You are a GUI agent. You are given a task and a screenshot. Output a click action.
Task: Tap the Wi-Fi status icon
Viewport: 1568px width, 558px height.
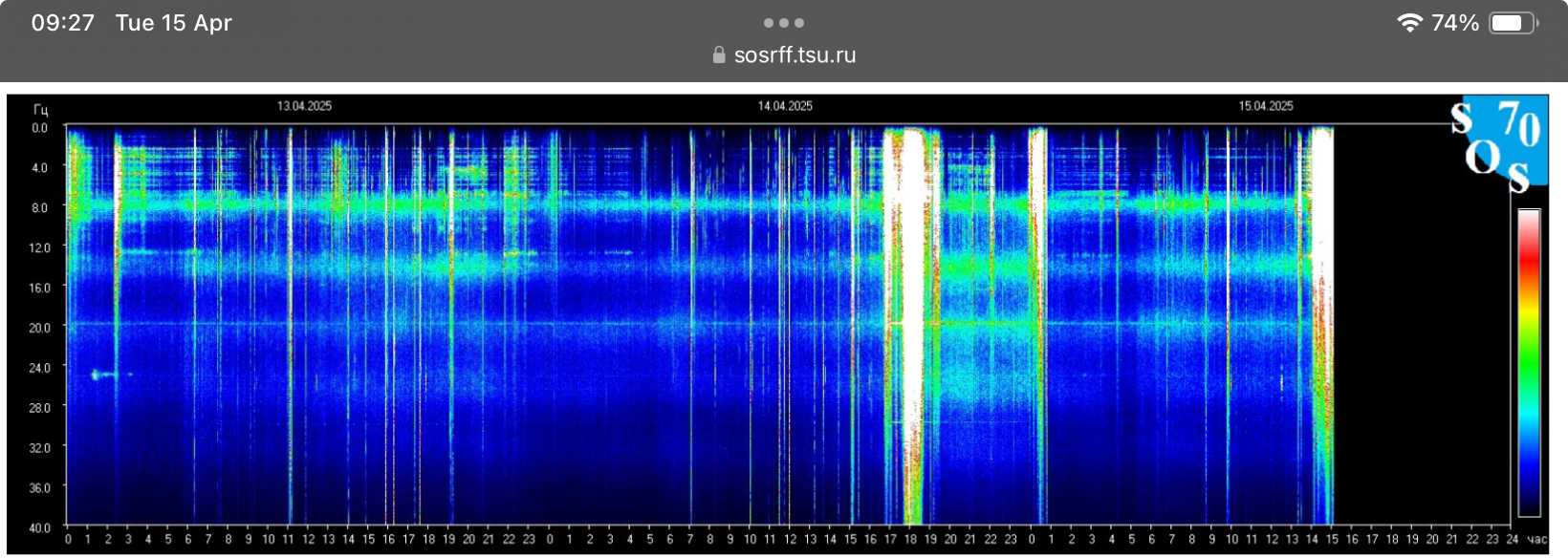point(1409,23)
